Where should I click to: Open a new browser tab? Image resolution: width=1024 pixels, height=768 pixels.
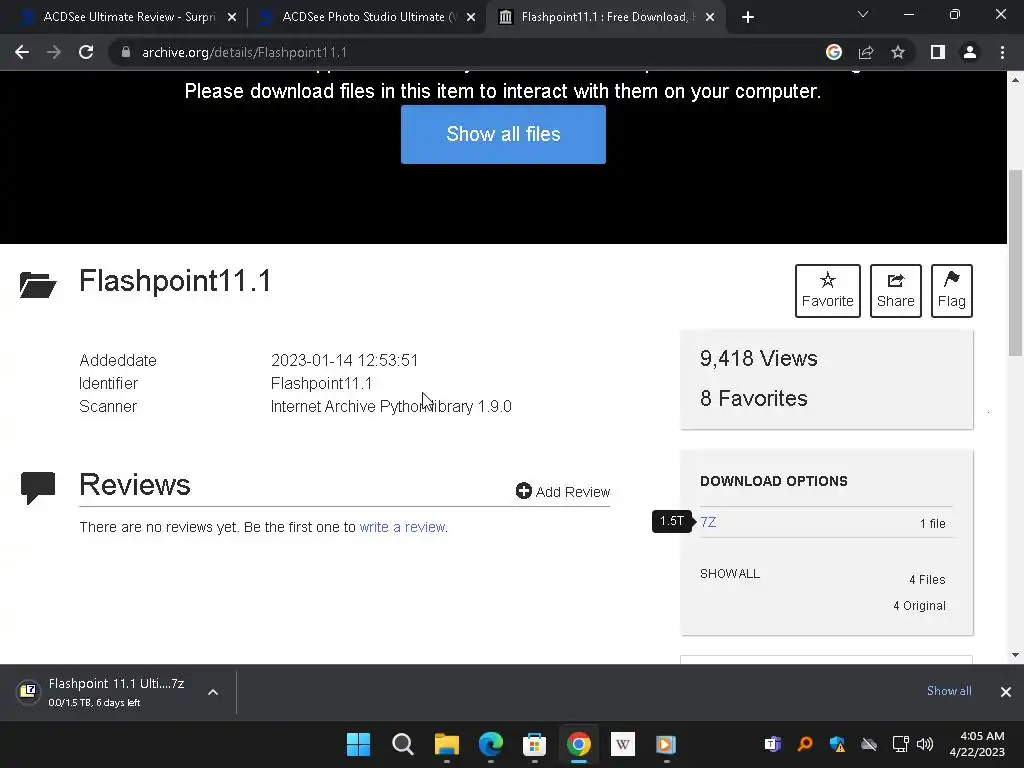pyautogui.click(x=748, y=17)
